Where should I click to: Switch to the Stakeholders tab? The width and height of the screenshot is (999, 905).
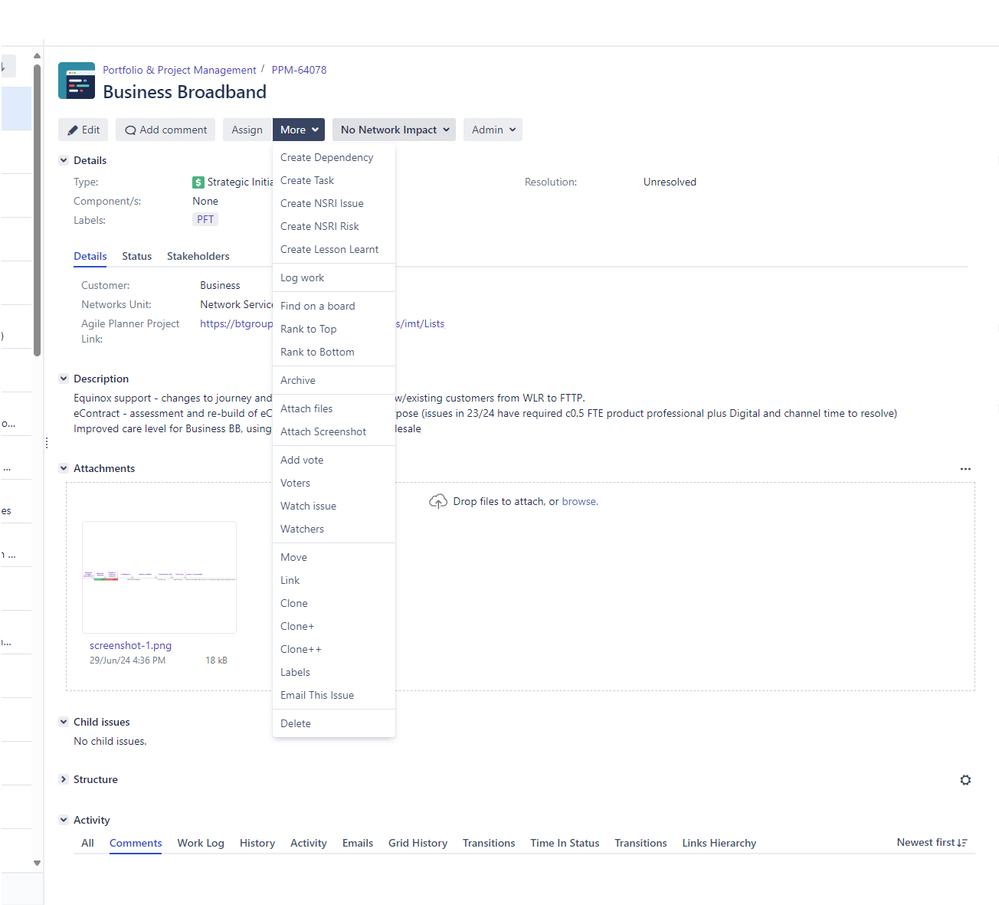coord(198,256)
